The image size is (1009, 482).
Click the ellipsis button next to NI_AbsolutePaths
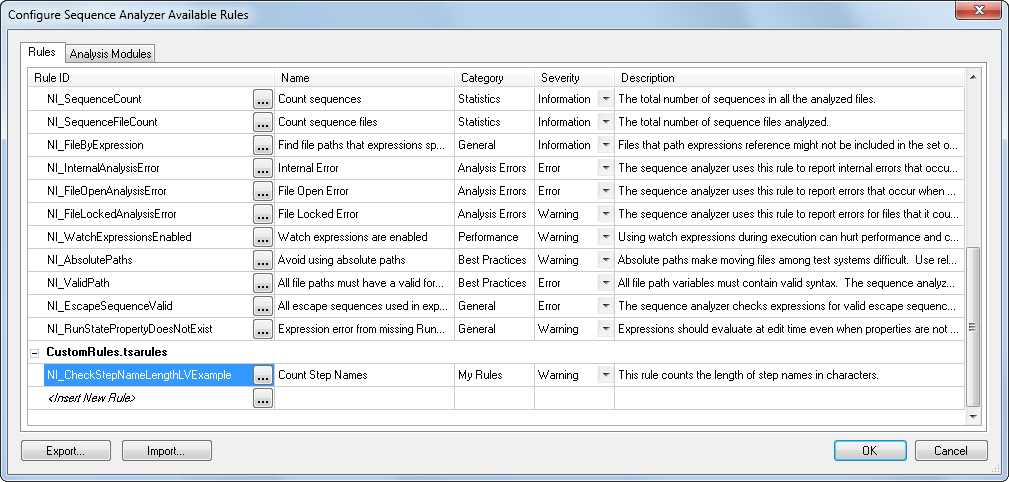pos(263,260)
